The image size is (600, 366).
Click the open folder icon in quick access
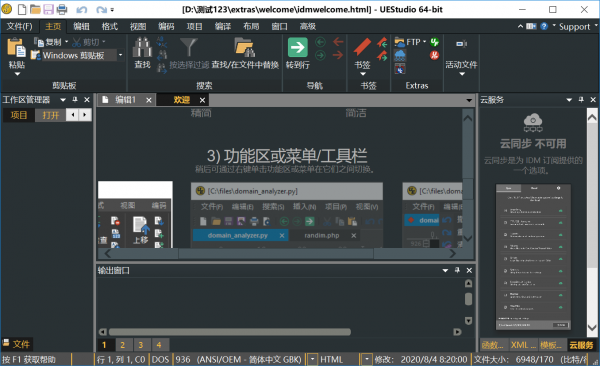35,9
